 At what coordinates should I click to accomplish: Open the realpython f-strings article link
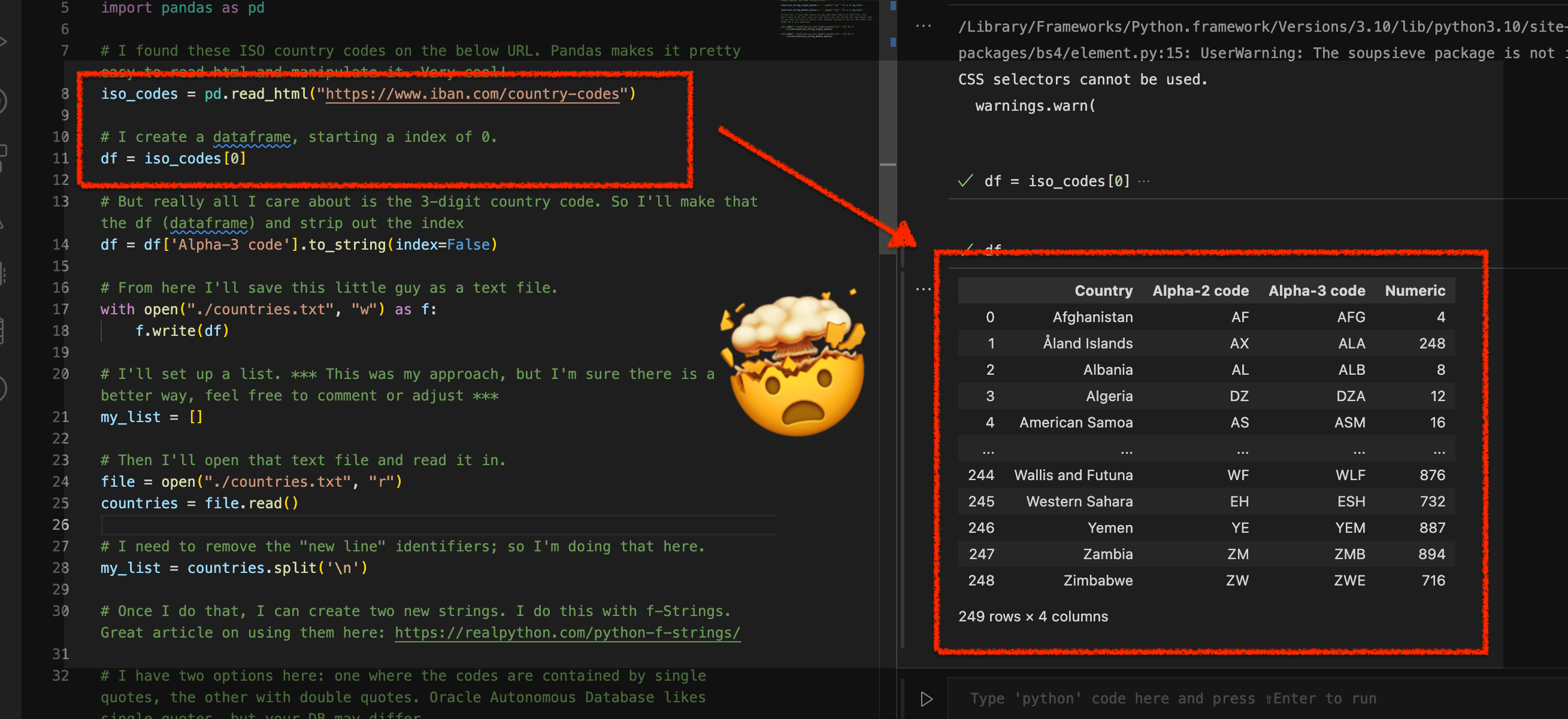[567, 633]
